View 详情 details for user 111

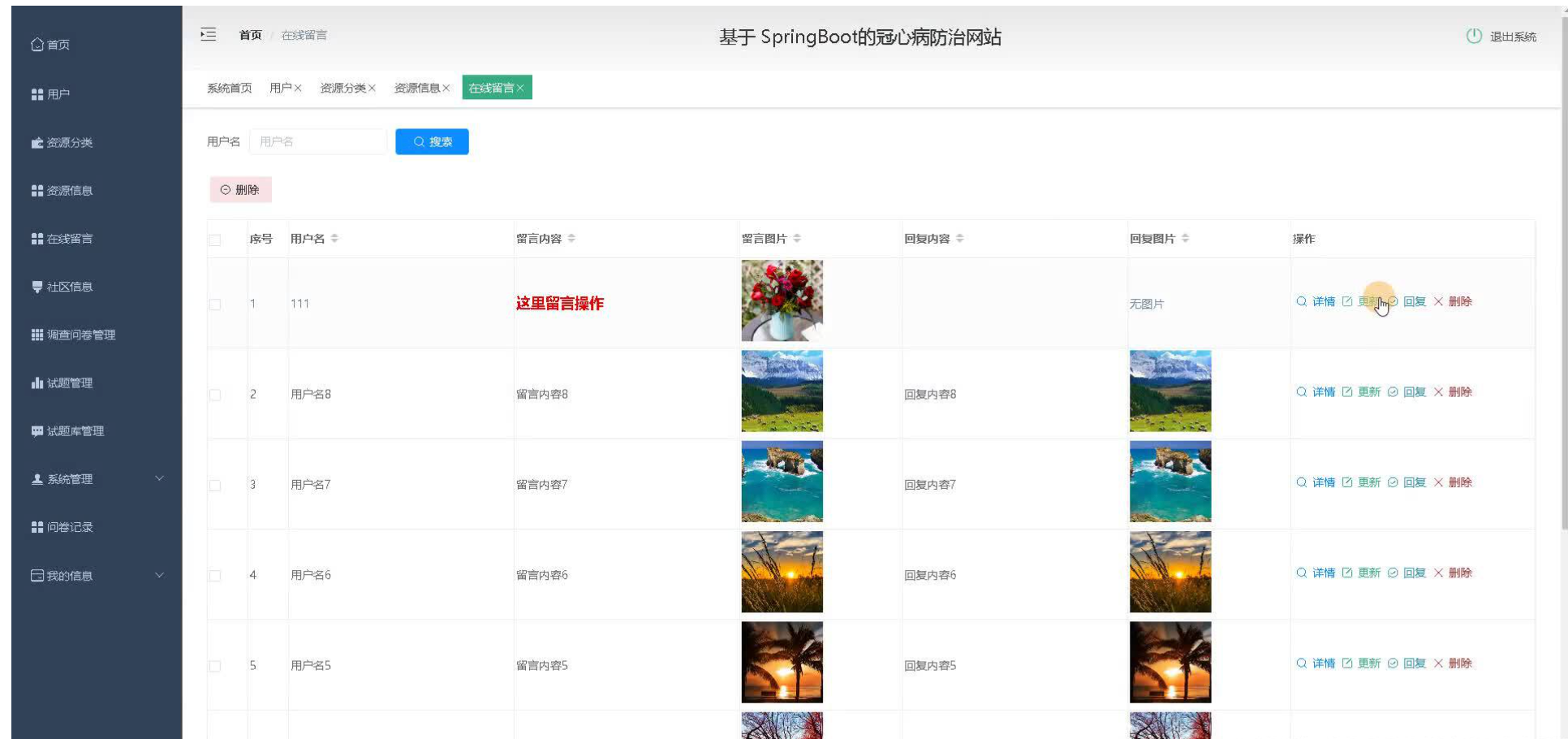[1316, 301]
